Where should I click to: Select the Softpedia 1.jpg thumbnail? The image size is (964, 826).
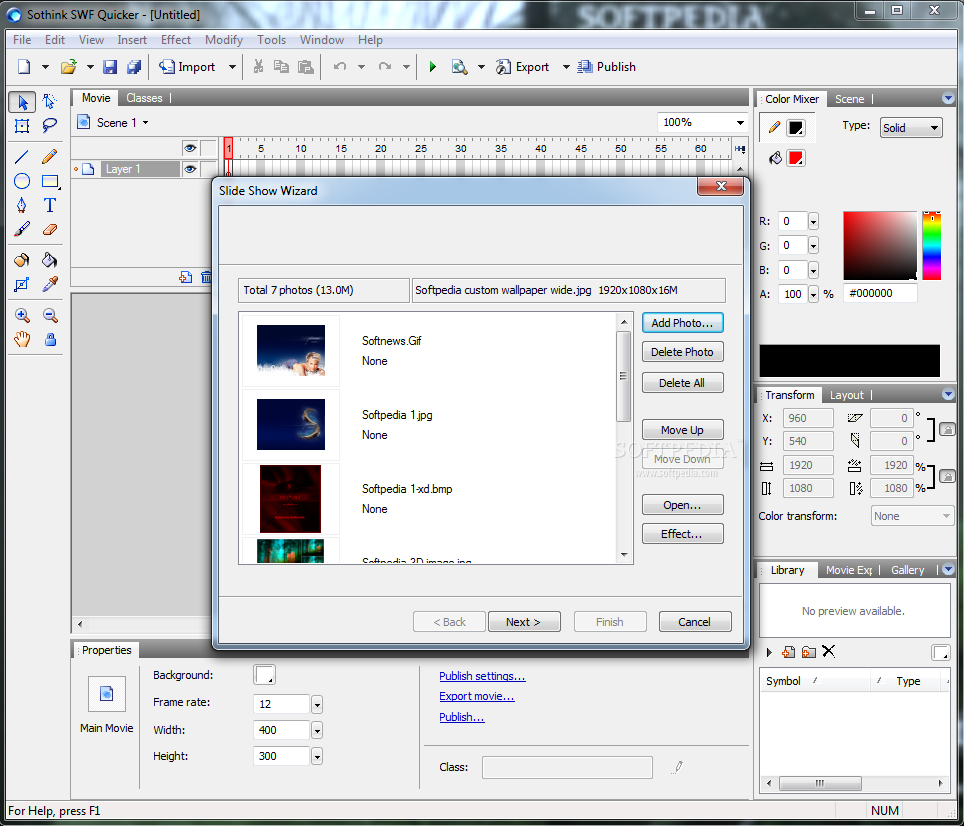(x=291, y=425)
